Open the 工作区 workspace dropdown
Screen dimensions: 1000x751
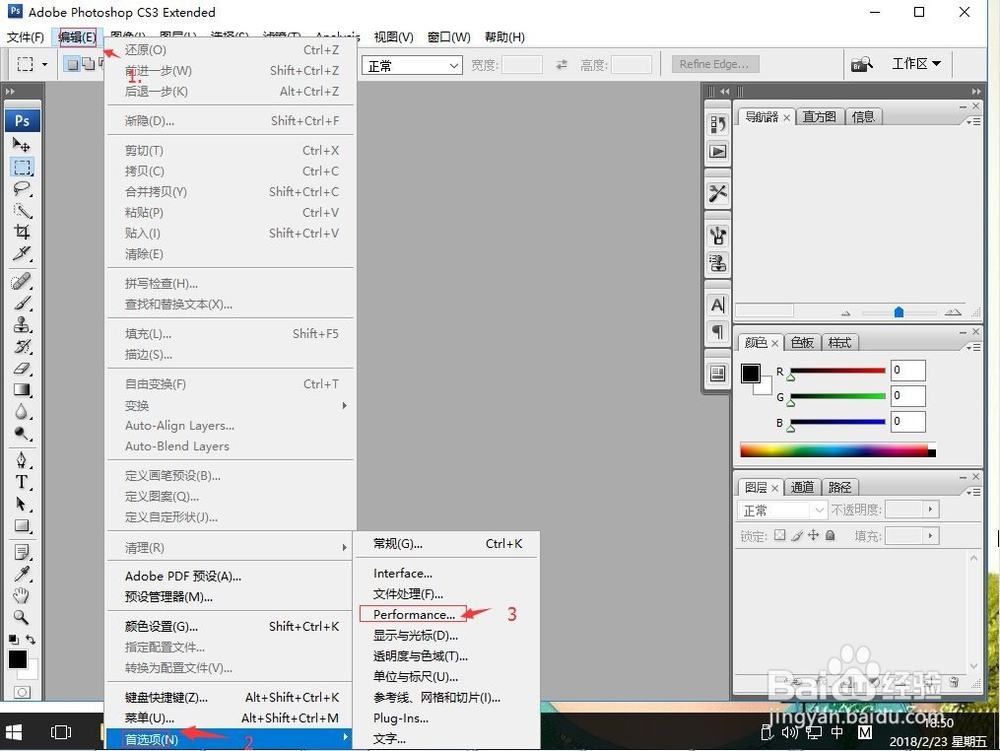point(916,64)
